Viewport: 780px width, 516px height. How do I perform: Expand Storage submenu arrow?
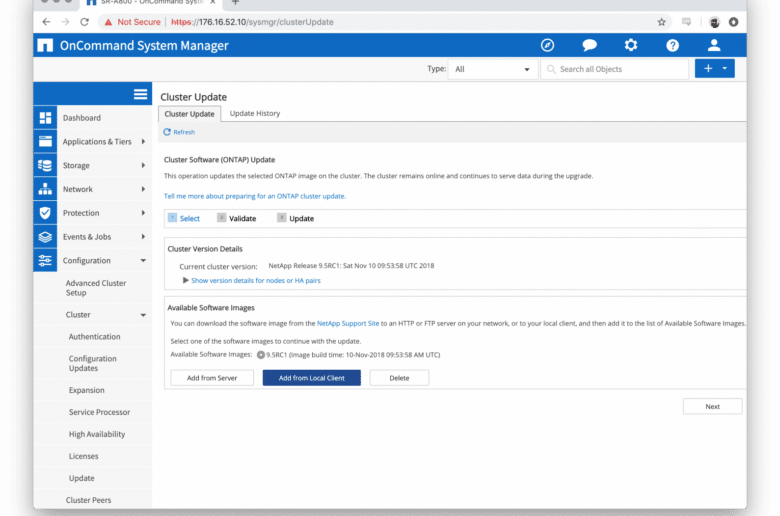143,165
